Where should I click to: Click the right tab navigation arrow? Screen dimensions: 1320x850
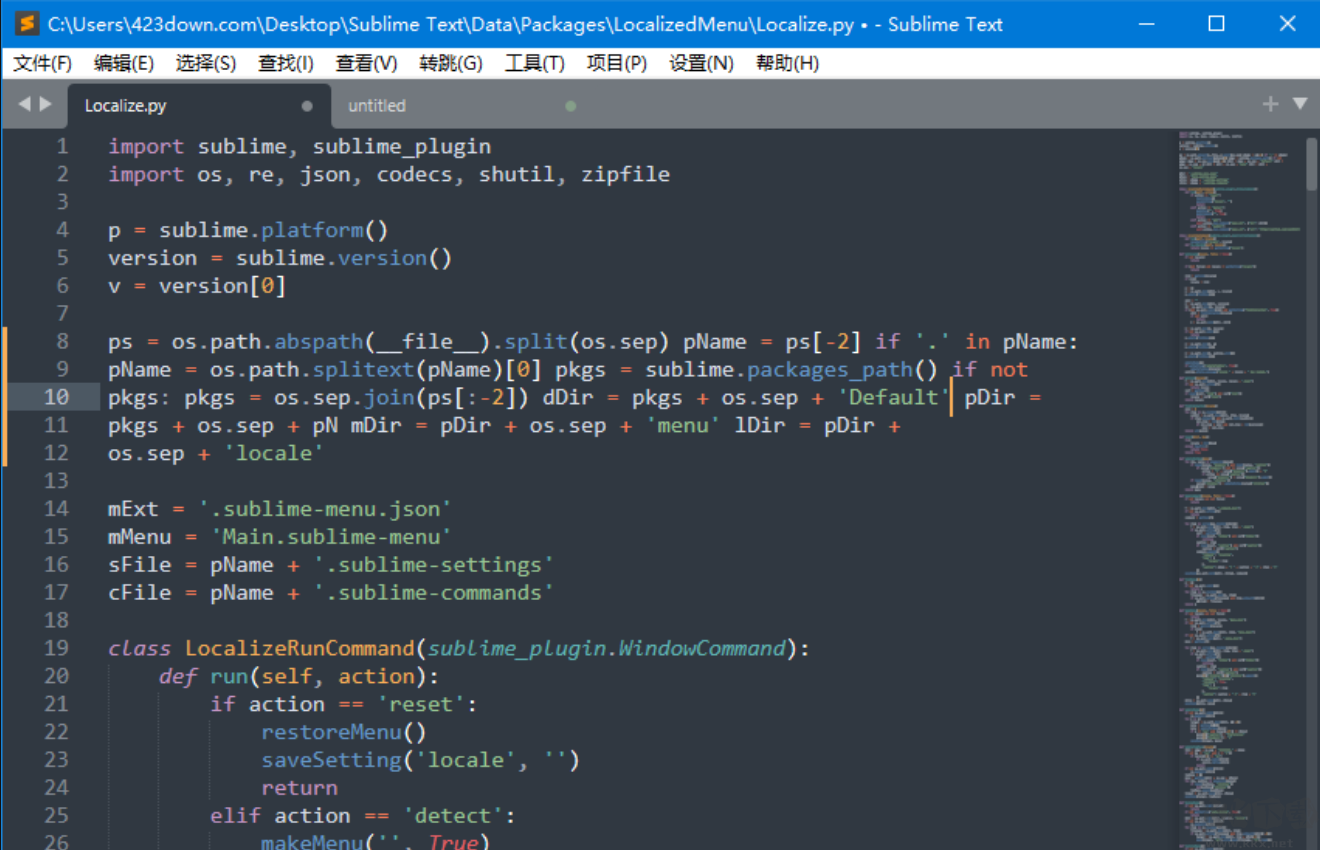click(x=46, y=104)
